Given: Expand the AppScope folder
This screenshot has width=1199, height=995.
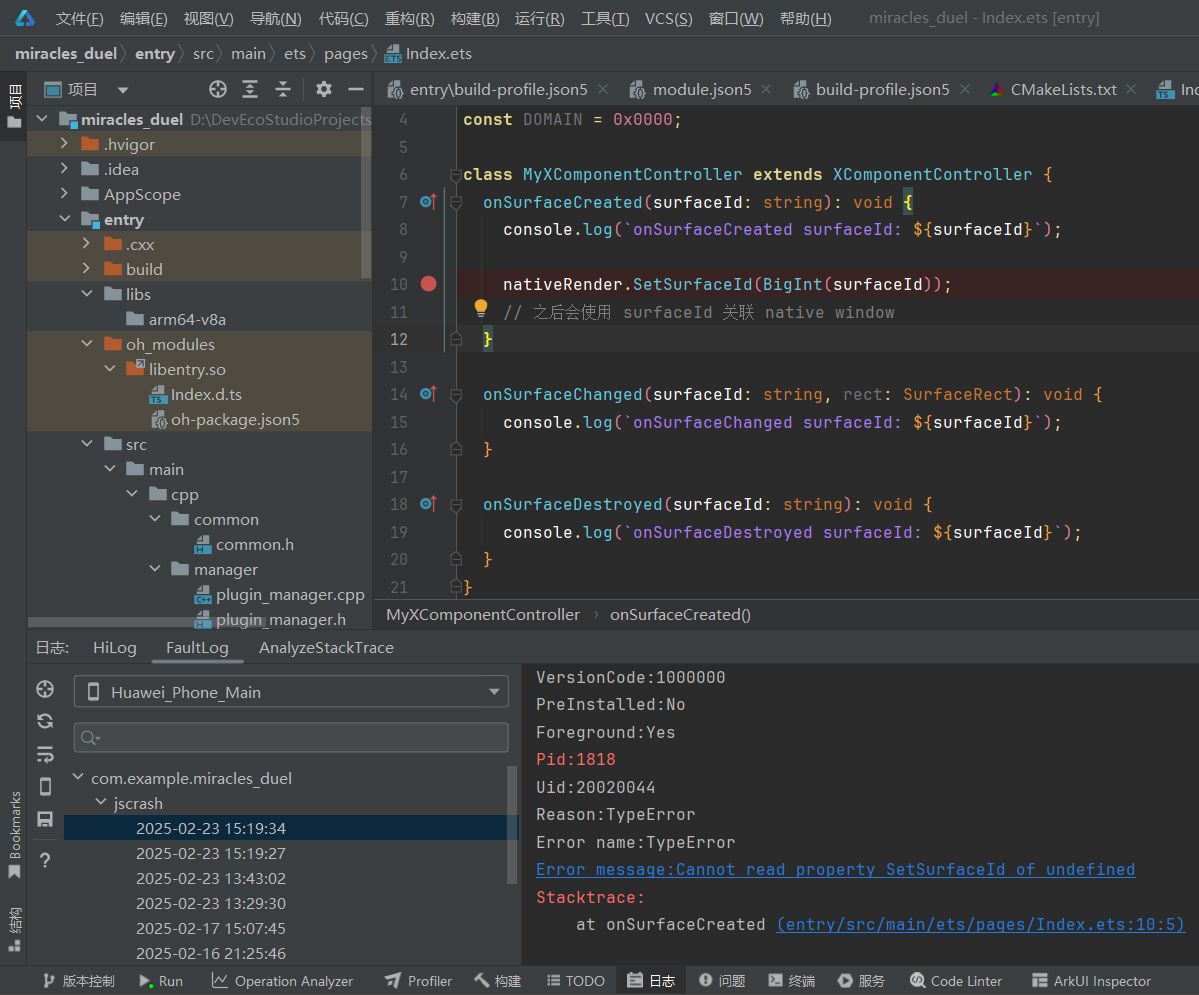Looking at the screenshot, I should (64, 194).
